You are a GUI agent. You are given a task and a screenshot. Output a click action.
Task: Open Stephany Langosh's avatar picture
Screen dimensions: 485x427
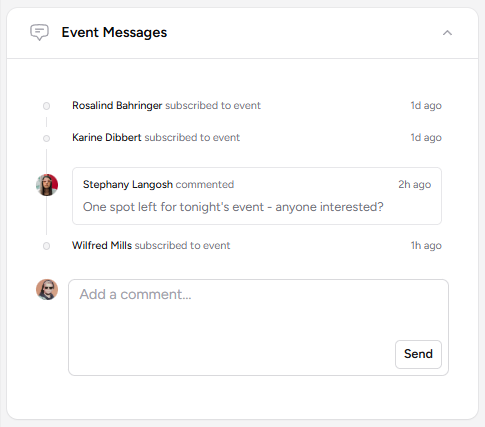(47, 185)
